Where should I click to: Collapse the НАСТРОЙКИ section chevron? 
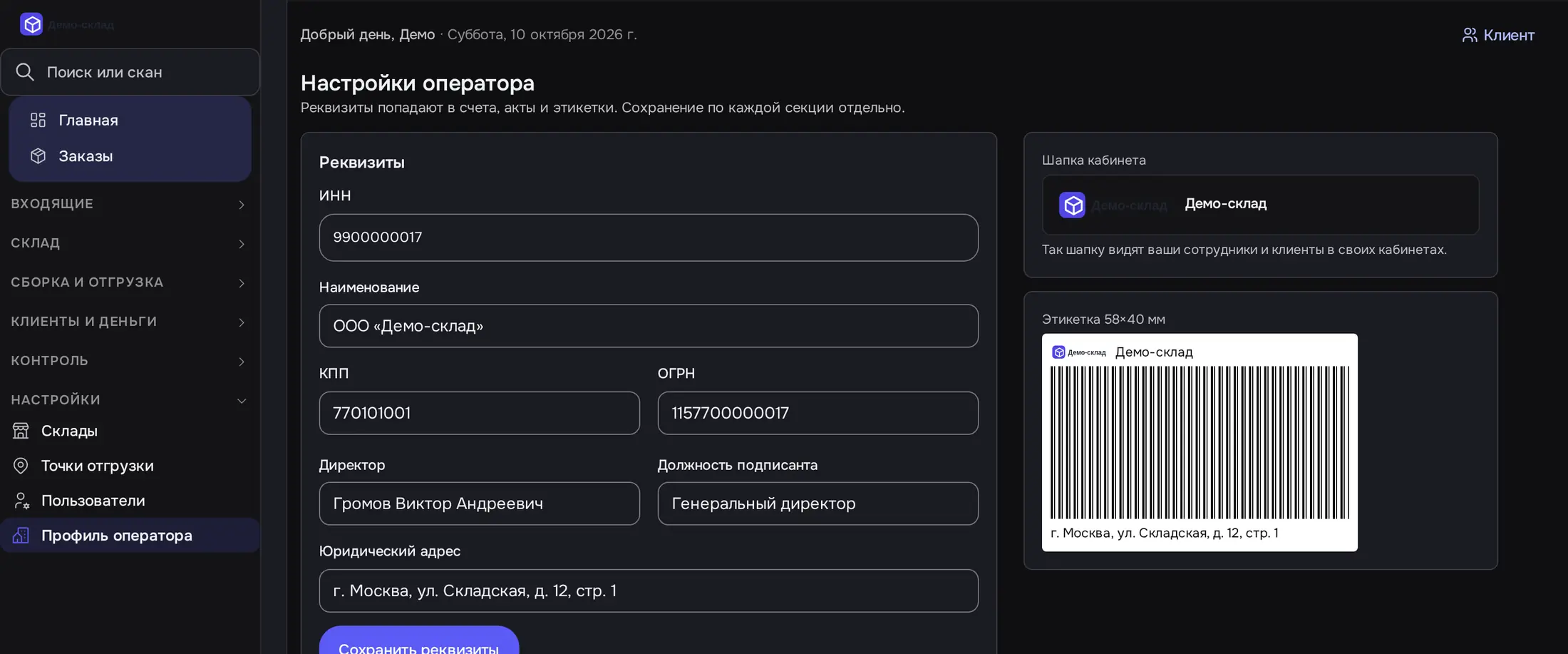point(242,401)
